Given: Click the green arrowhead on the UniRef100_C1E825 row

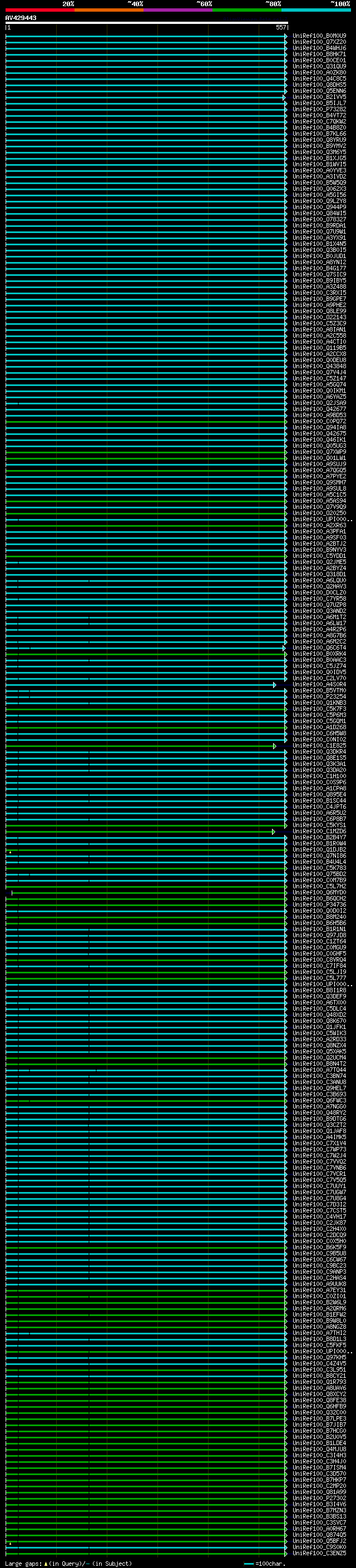Looking at the screenshot, I should click(274, 746).
